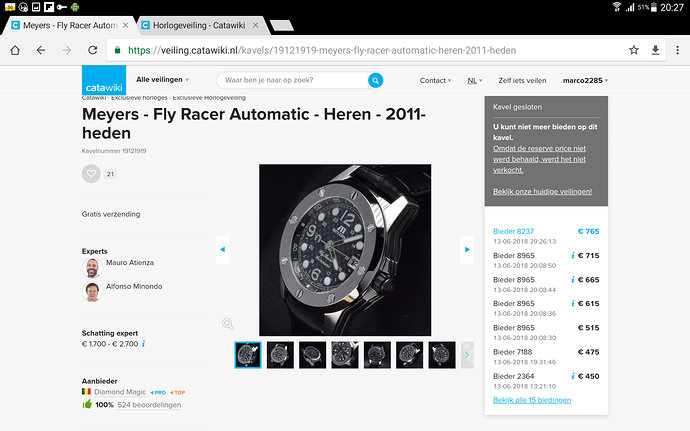Open the 'Bekijk onze huidige veilingen!' link
This screenshot has width=690, height=431.
(x=542, y=192)
